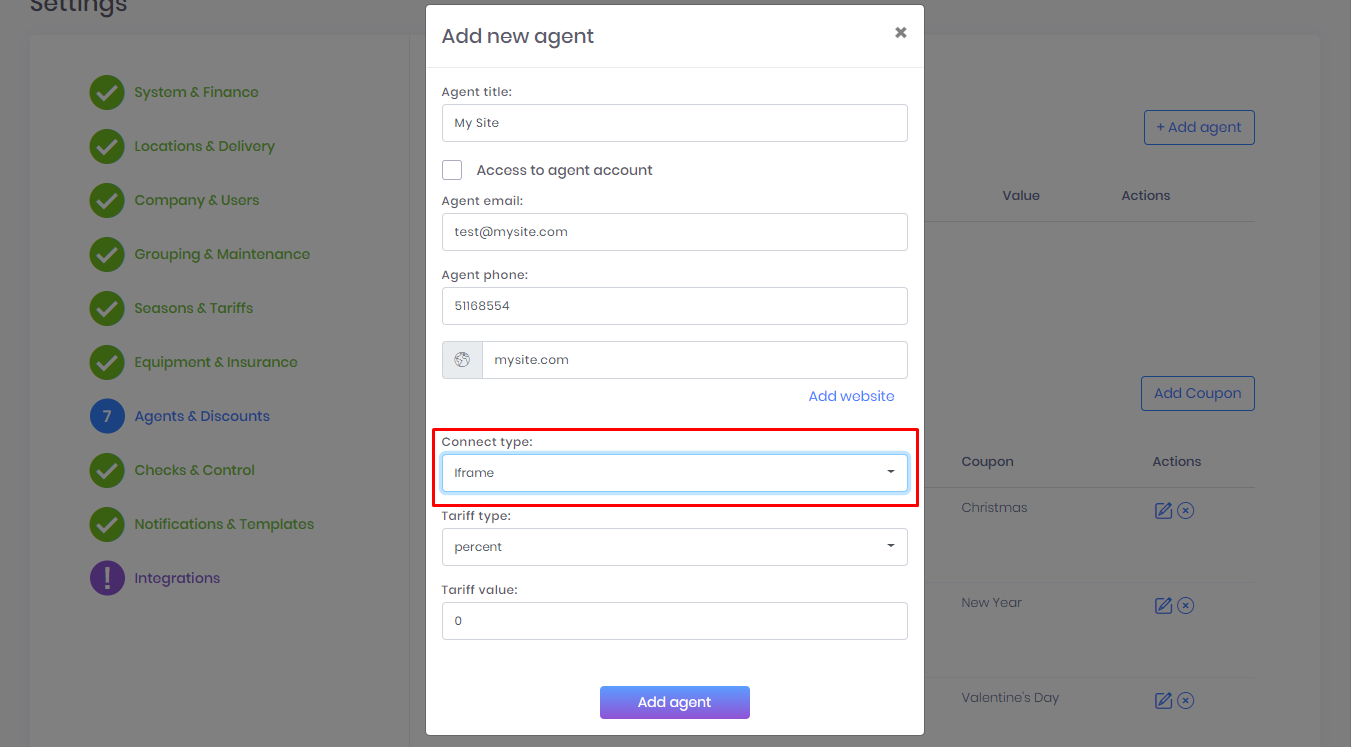Expand the Tariff type dropdown
Viewport: 1351px width, 747px height.
675,547
